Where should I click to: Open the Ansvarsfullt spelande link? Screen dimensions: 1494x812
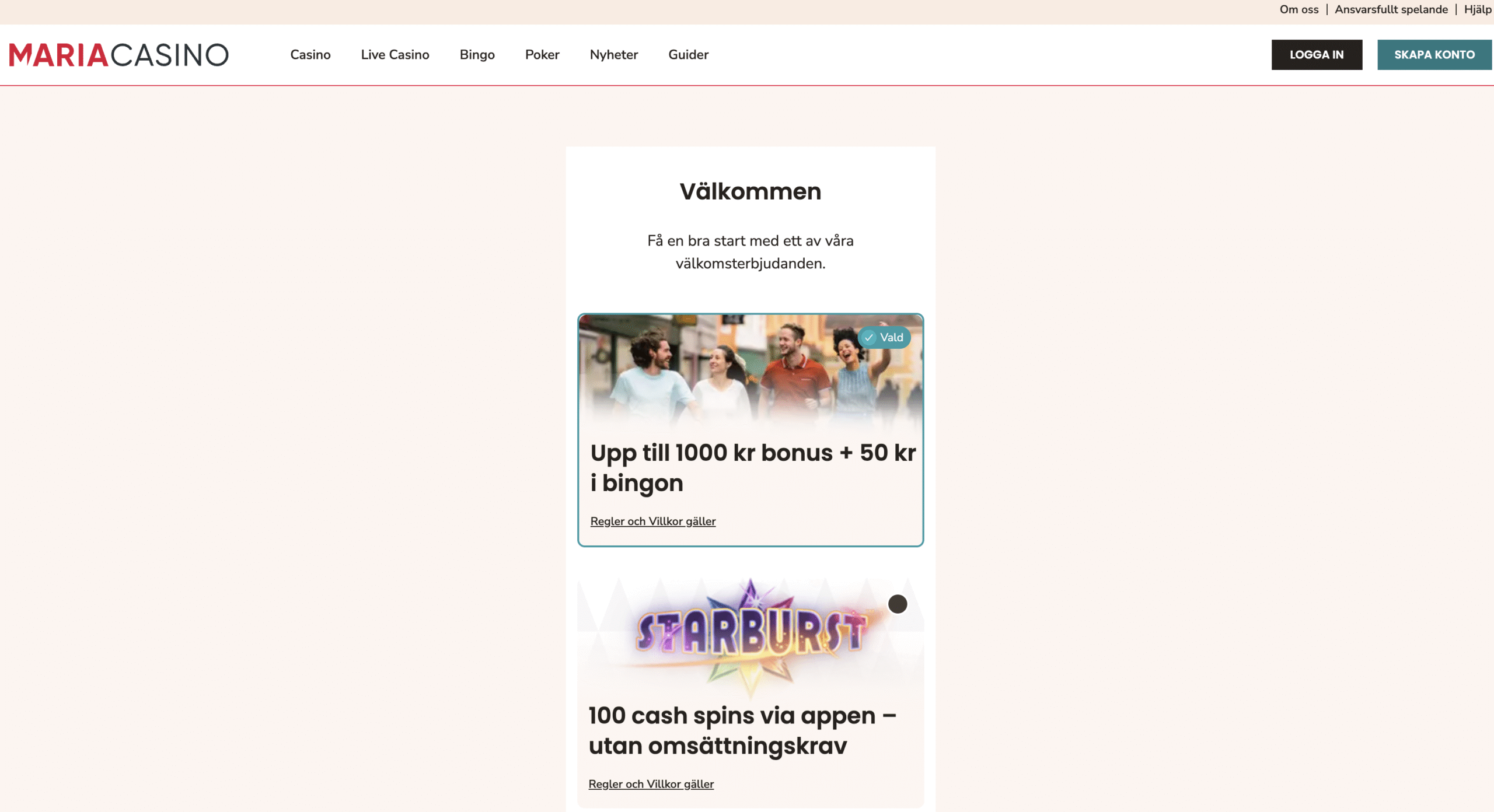[x=1391, y=9]
